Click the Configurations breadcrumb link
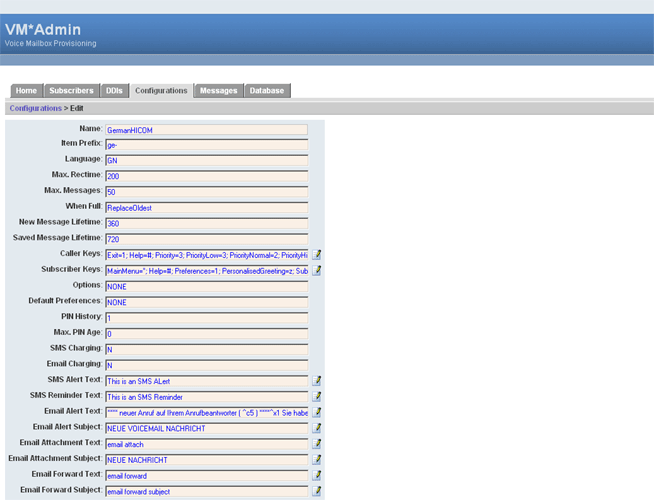This screenshot has height=500, width=654. (35, 108)
